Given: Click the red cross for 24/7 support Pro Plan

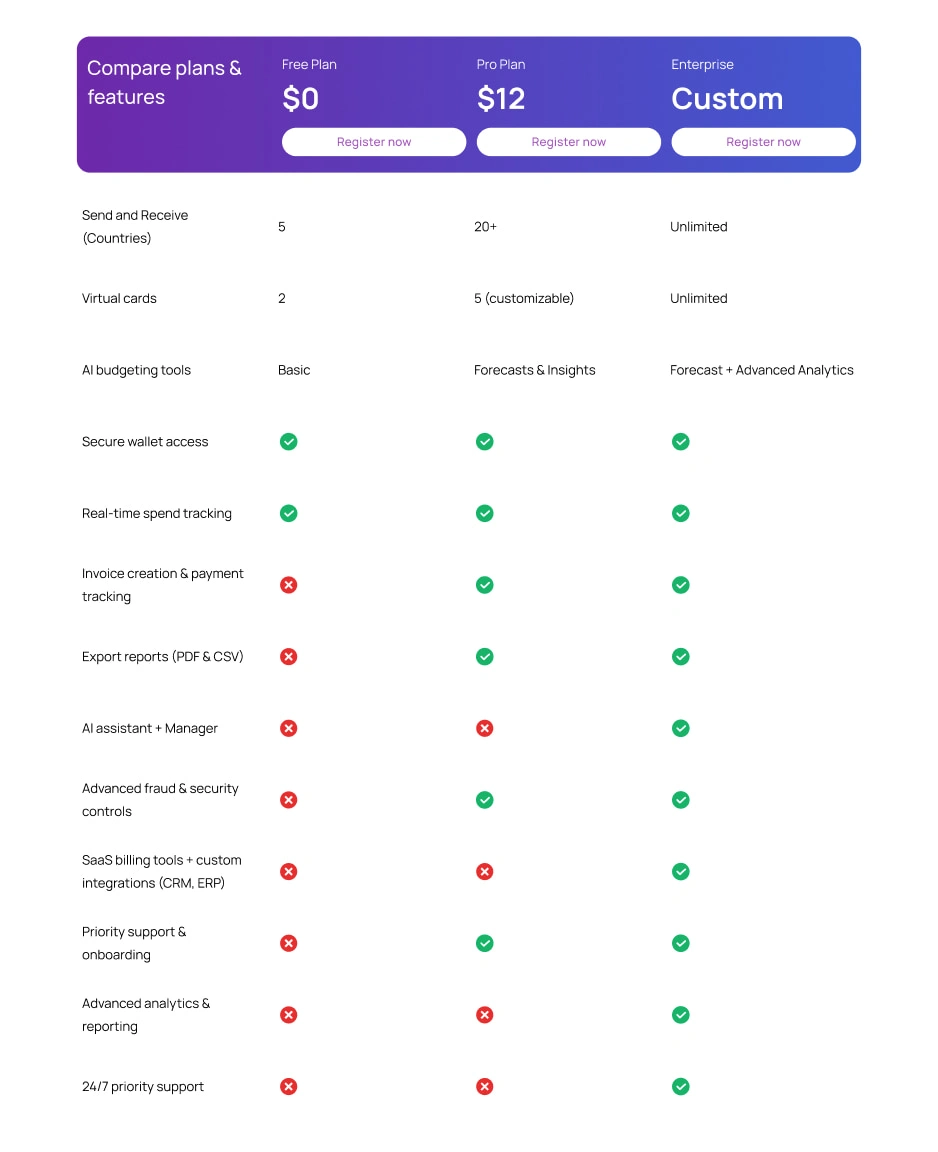Looking at the screenshot, I should pos(485,1086).
